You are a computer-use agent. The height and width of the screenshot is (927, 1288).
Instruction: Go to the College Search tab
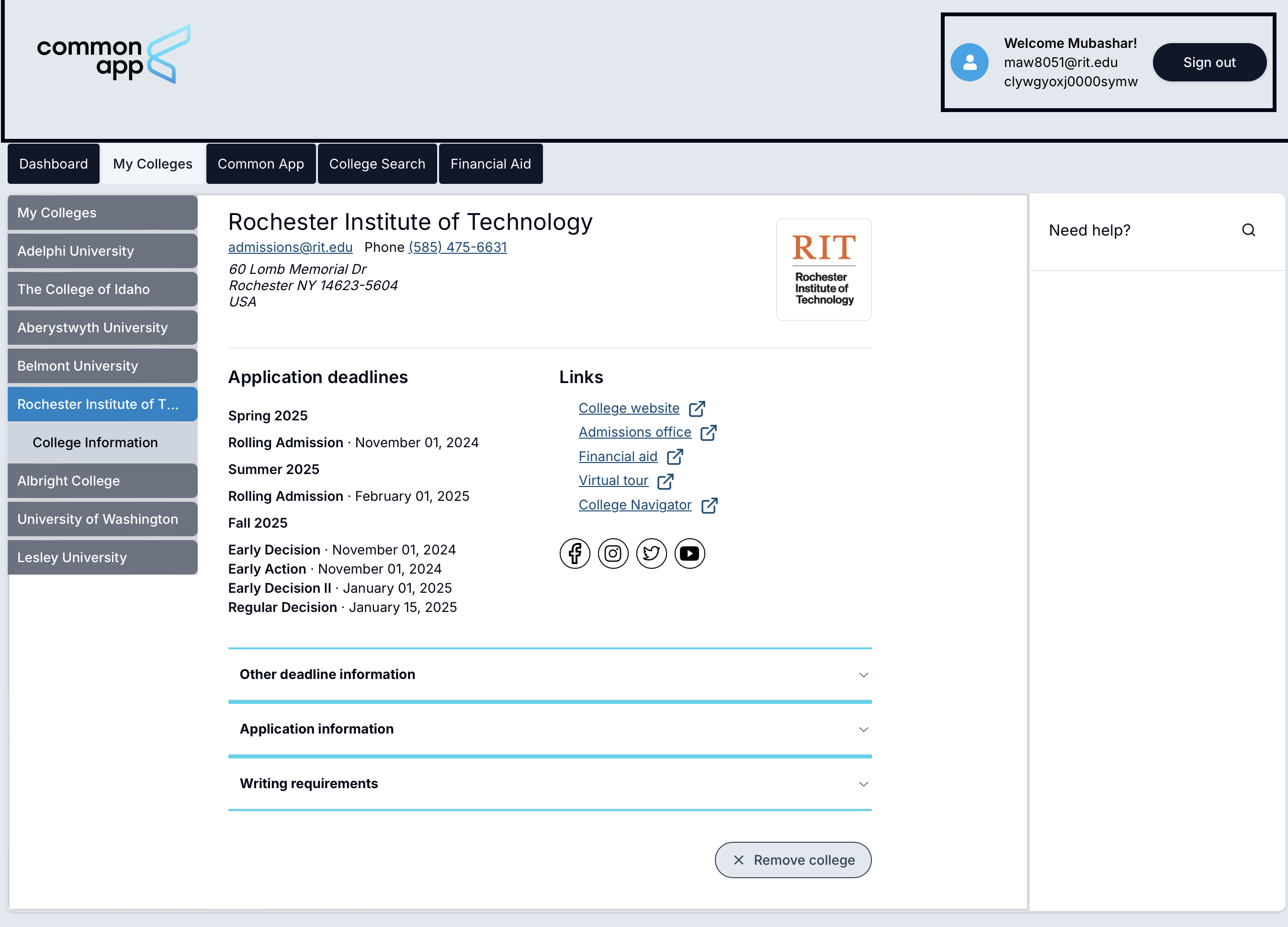coord(377,164)
